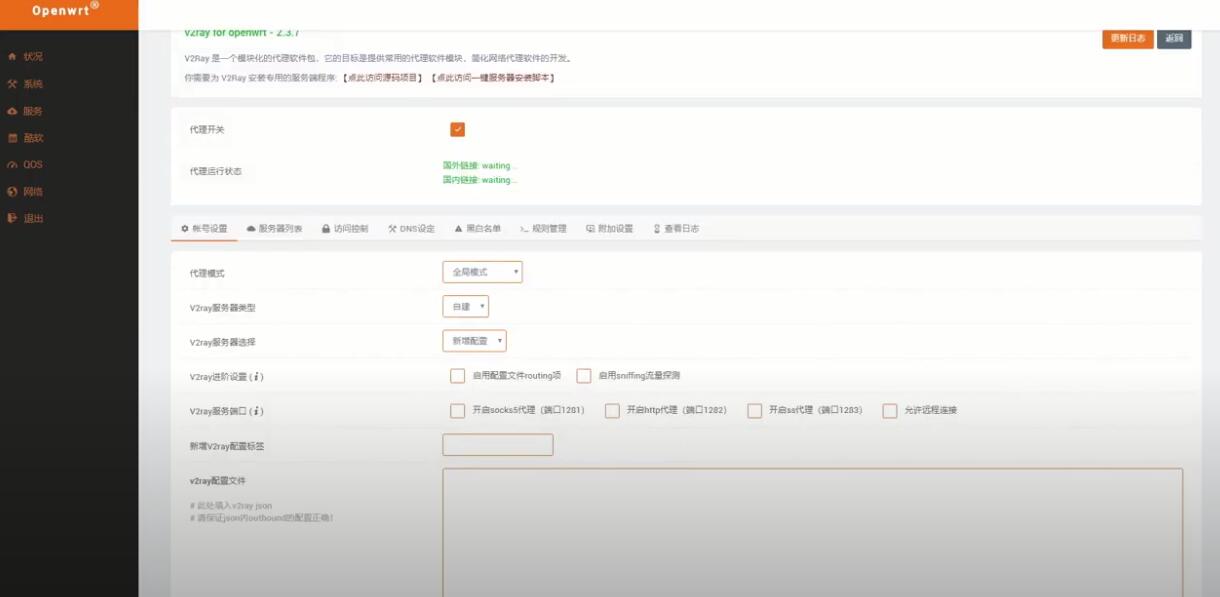Open the 服务 cloud icon in sidebar

coord(12,111)
